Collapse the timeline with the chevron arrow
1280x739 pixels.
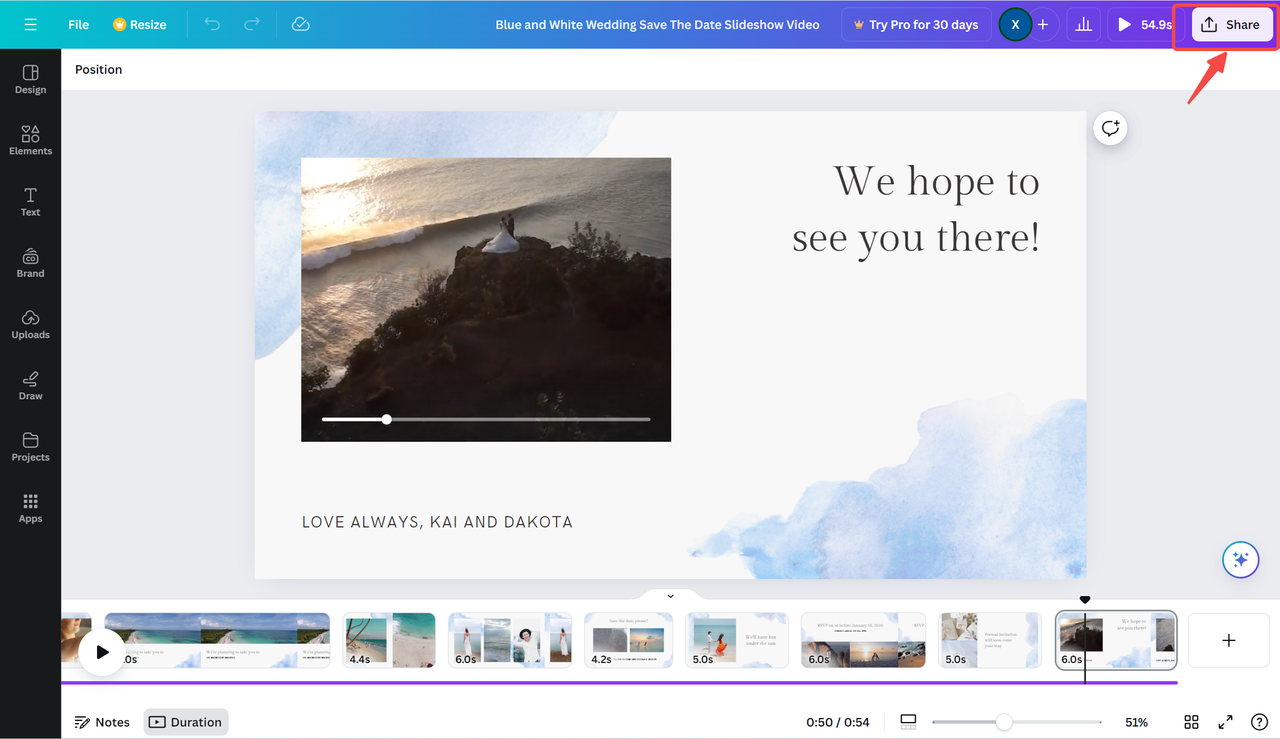coord(670,593)
